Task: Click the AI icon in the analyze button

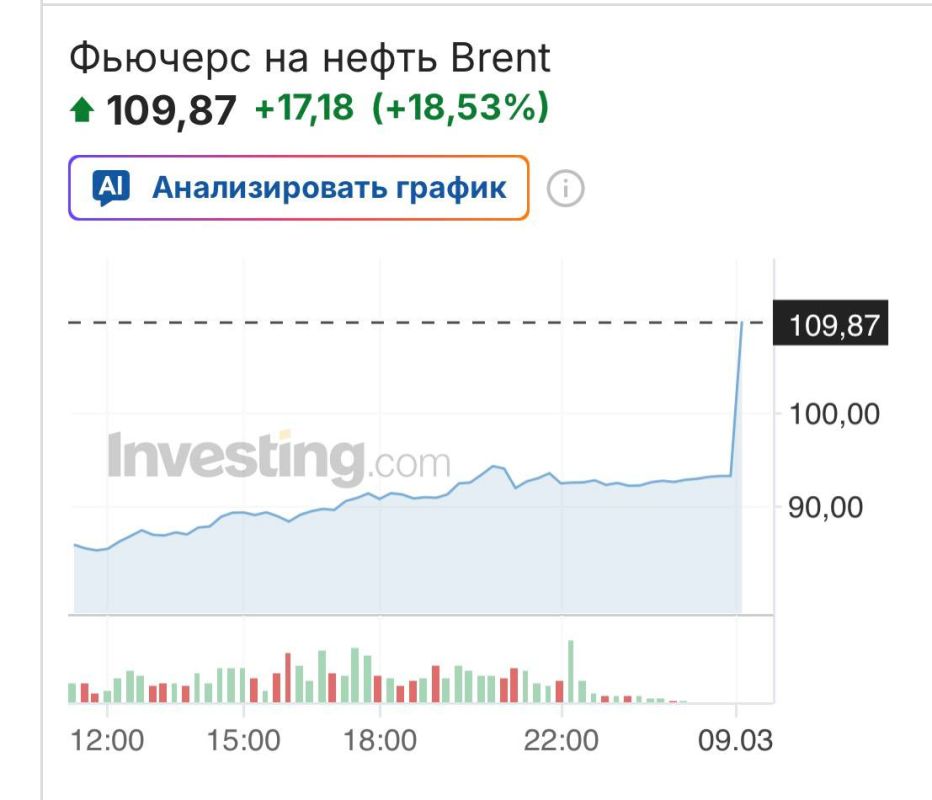Action: 112,186
